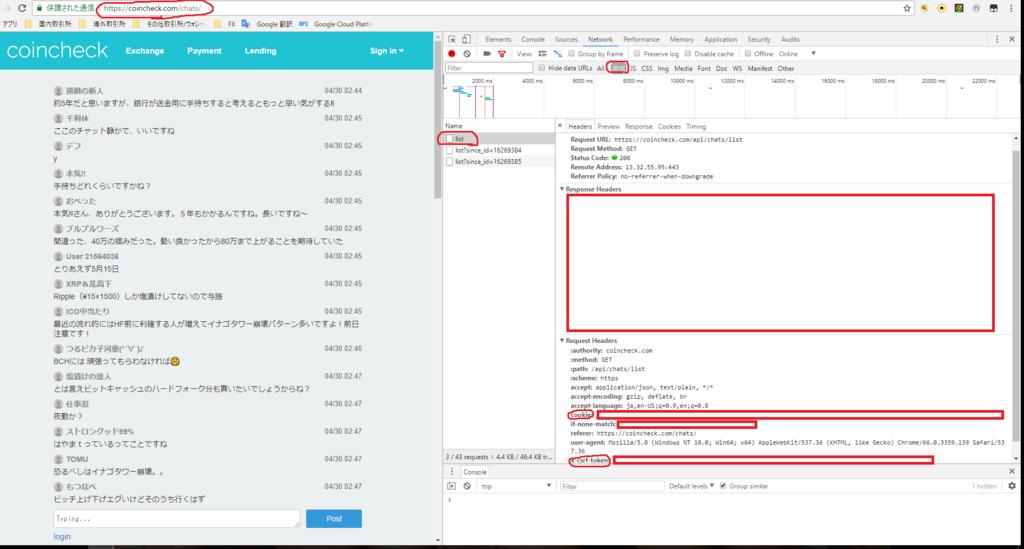This screenshot has height=549, width=1024.
Task: Toggle device toolbar icon in DevTools
Action: (466, 39)
